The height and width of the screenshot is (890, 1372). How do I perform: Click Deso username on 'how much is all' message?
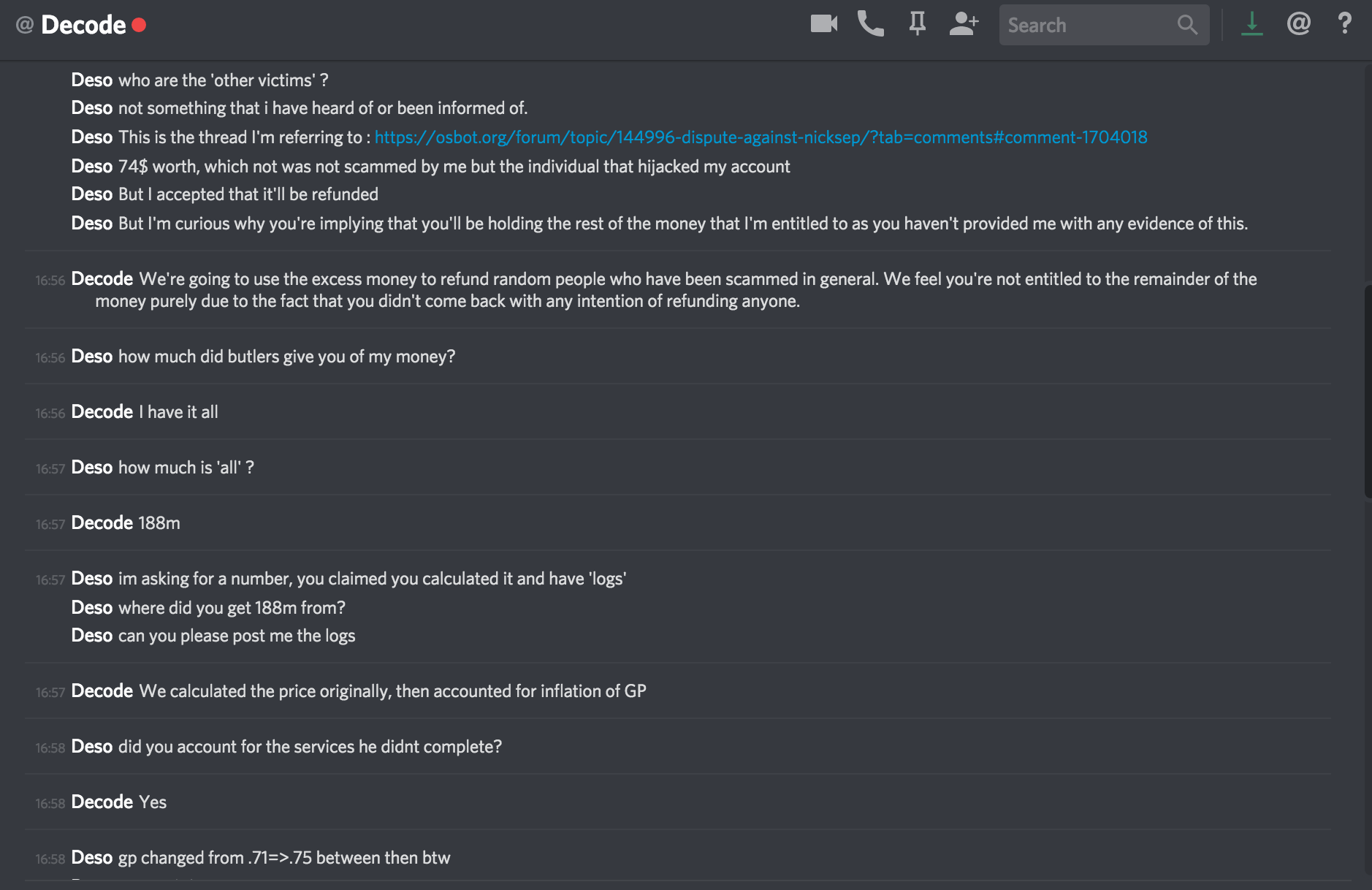[x=92, y=468]
